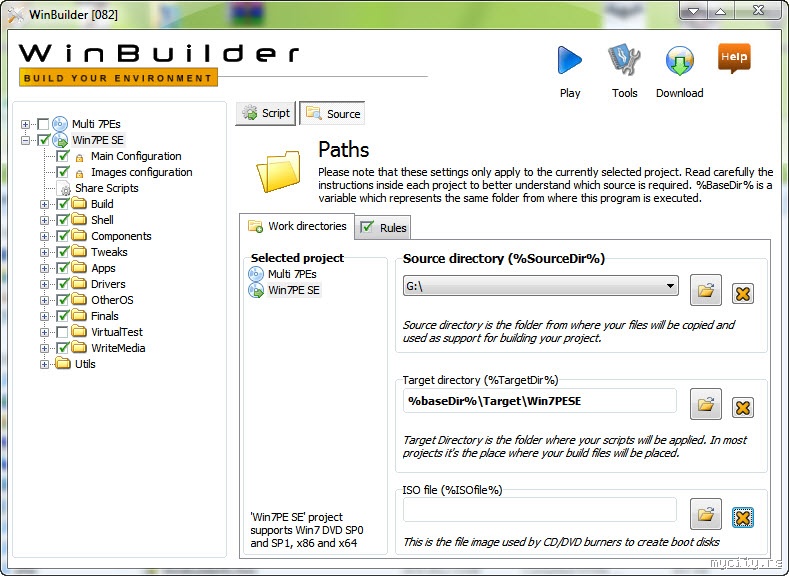Uncheck the Build folder checkbox
The width and height of the screenshot is (789, 576).
coord(62,204)
